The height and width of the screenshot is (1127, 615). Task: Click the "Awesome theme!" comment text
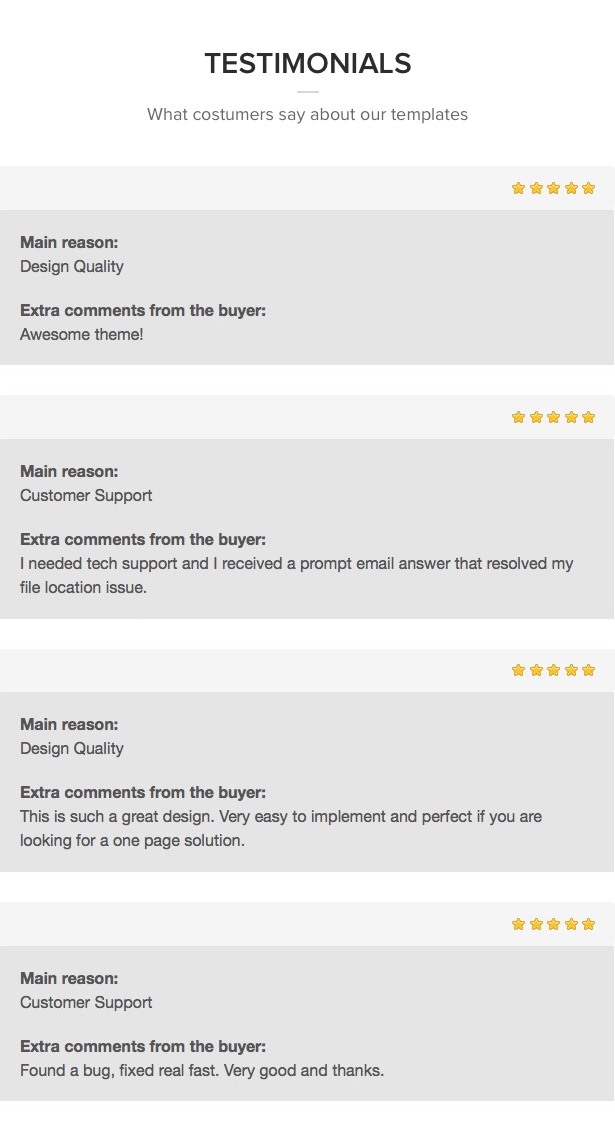click(x=82, y=335)
